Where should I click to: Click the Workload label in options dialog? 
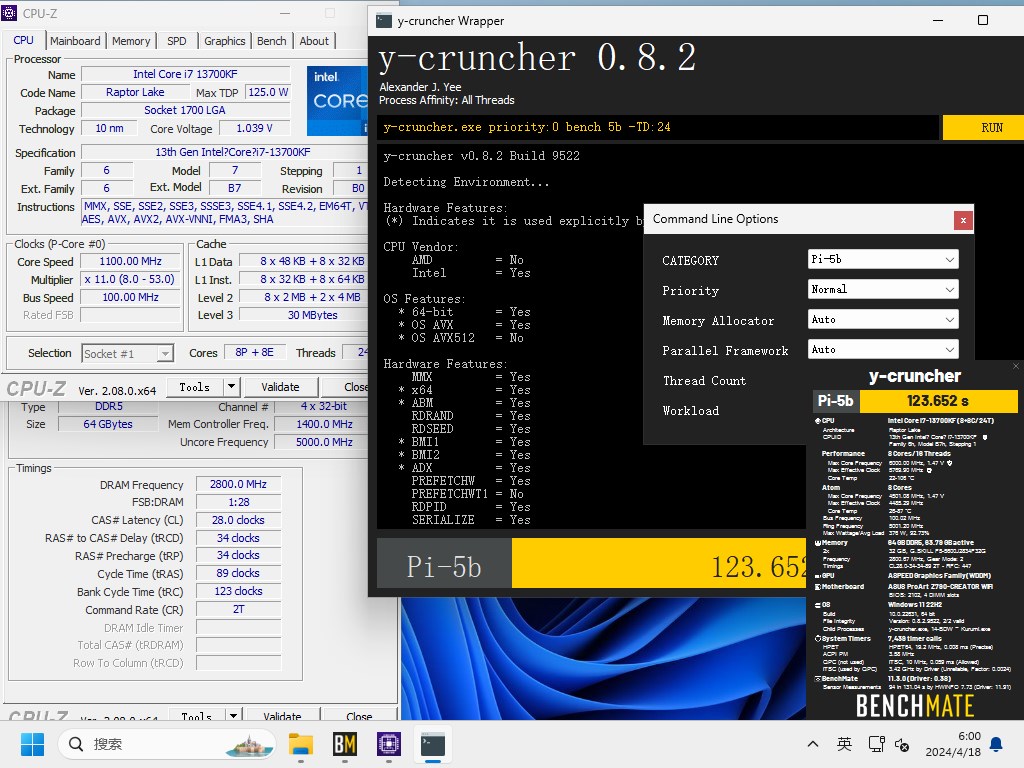[691, 411]
